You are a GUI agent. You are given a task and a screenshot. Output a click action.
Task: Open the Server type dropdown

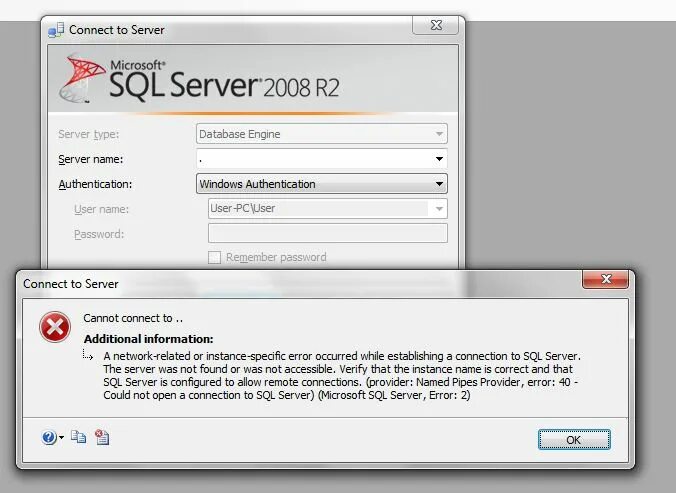coord(439,134)
